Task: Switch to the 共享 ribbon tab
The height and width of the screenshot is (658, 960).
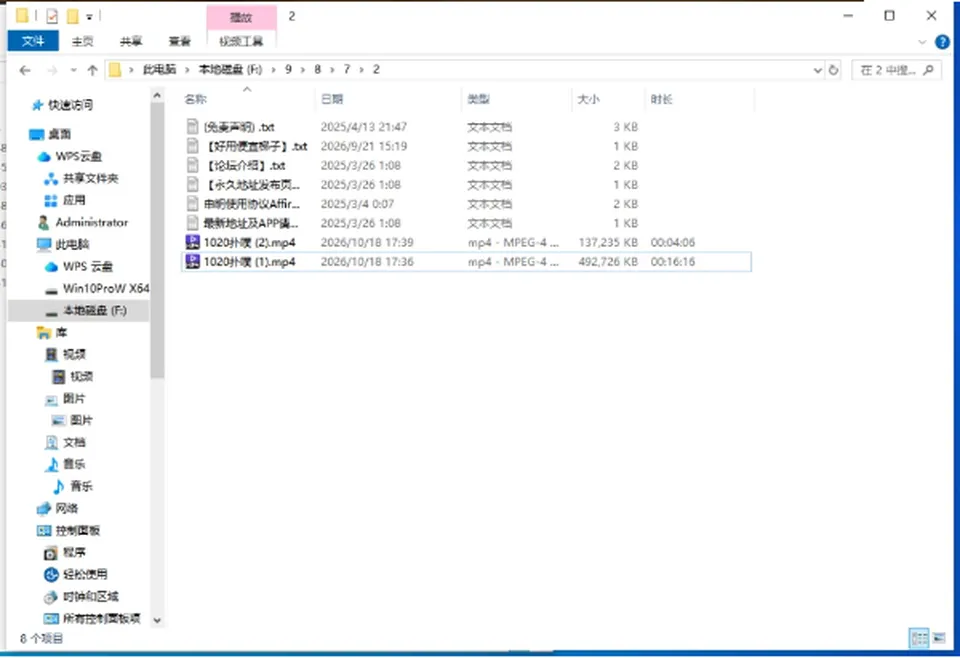Action: (x=130, y=41)
